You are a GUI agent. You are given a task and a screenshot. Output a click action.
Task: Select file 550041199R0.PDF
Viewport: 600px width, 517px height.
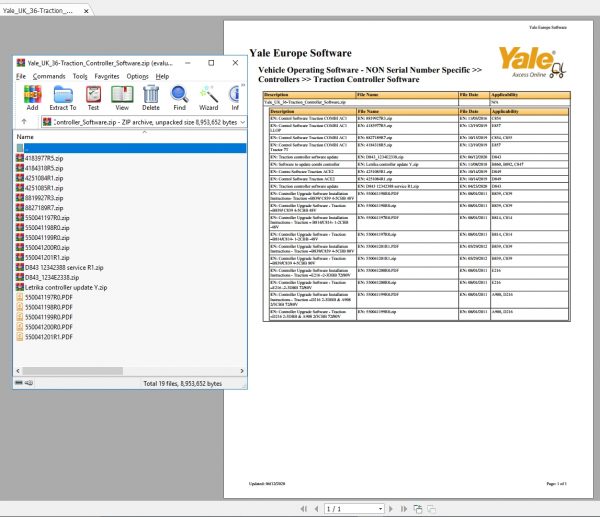pos(44,317)
